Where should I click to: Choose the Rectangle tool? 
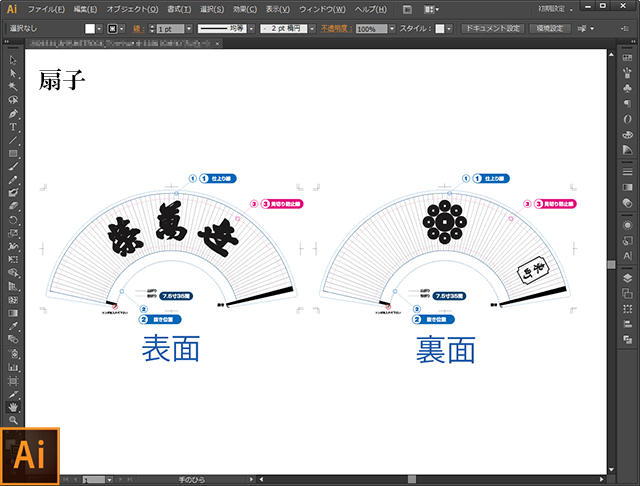coord(13,153)
